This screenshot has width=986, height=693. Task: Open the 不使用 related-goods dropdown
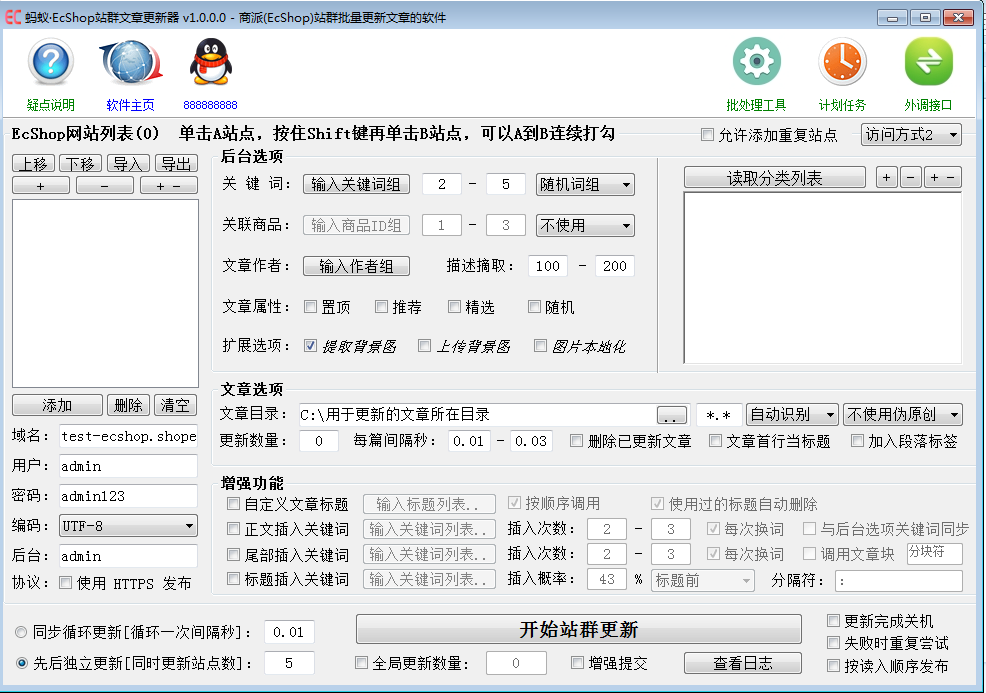click(x=585, y=226)
